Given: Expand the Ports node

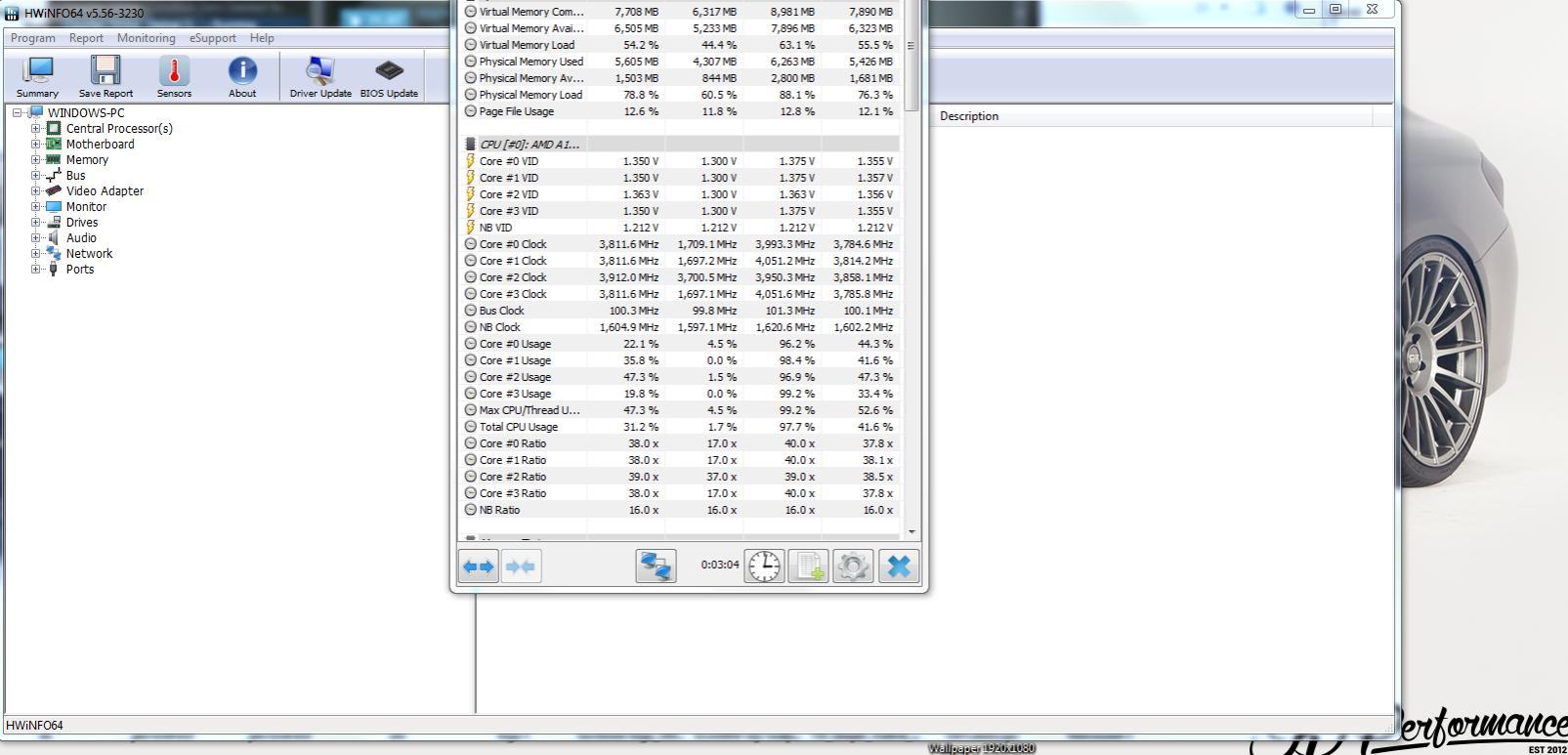Looking at the screenshot, I should pyautogui.click(x=36, y=269).
